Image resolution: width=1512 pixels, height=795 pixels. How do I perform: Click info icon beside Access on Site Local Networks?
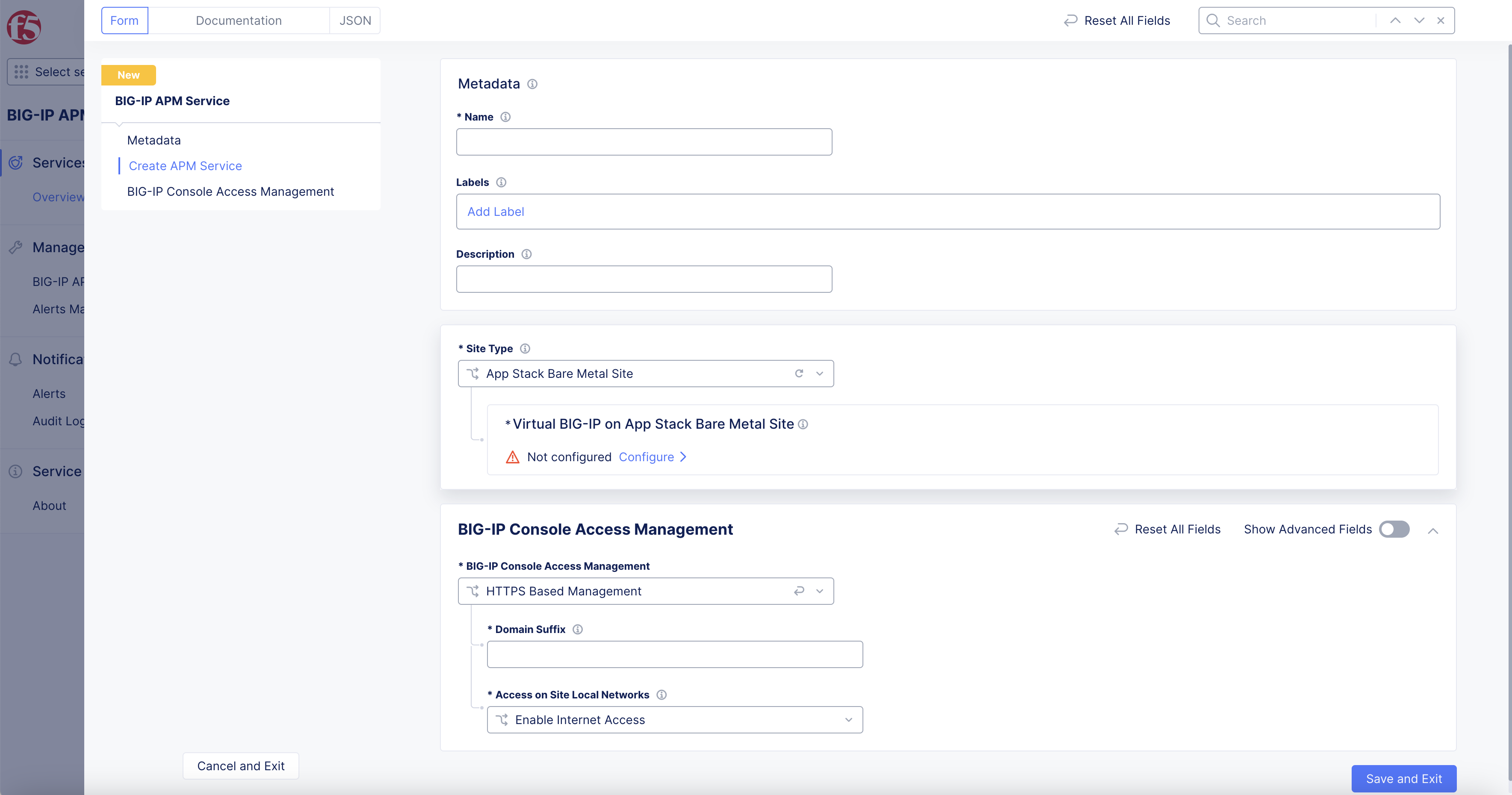tap(661, 695)
